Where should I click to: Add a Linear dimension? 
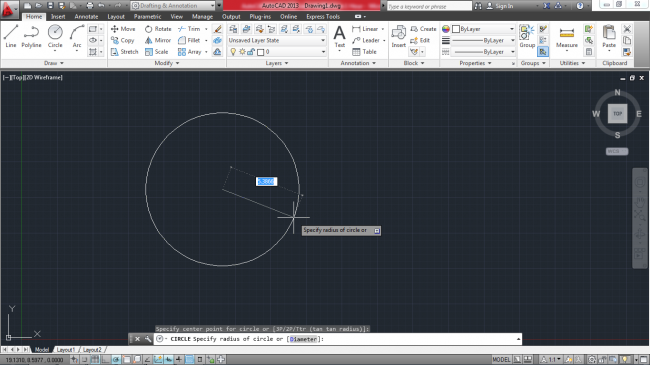[365, 29]
